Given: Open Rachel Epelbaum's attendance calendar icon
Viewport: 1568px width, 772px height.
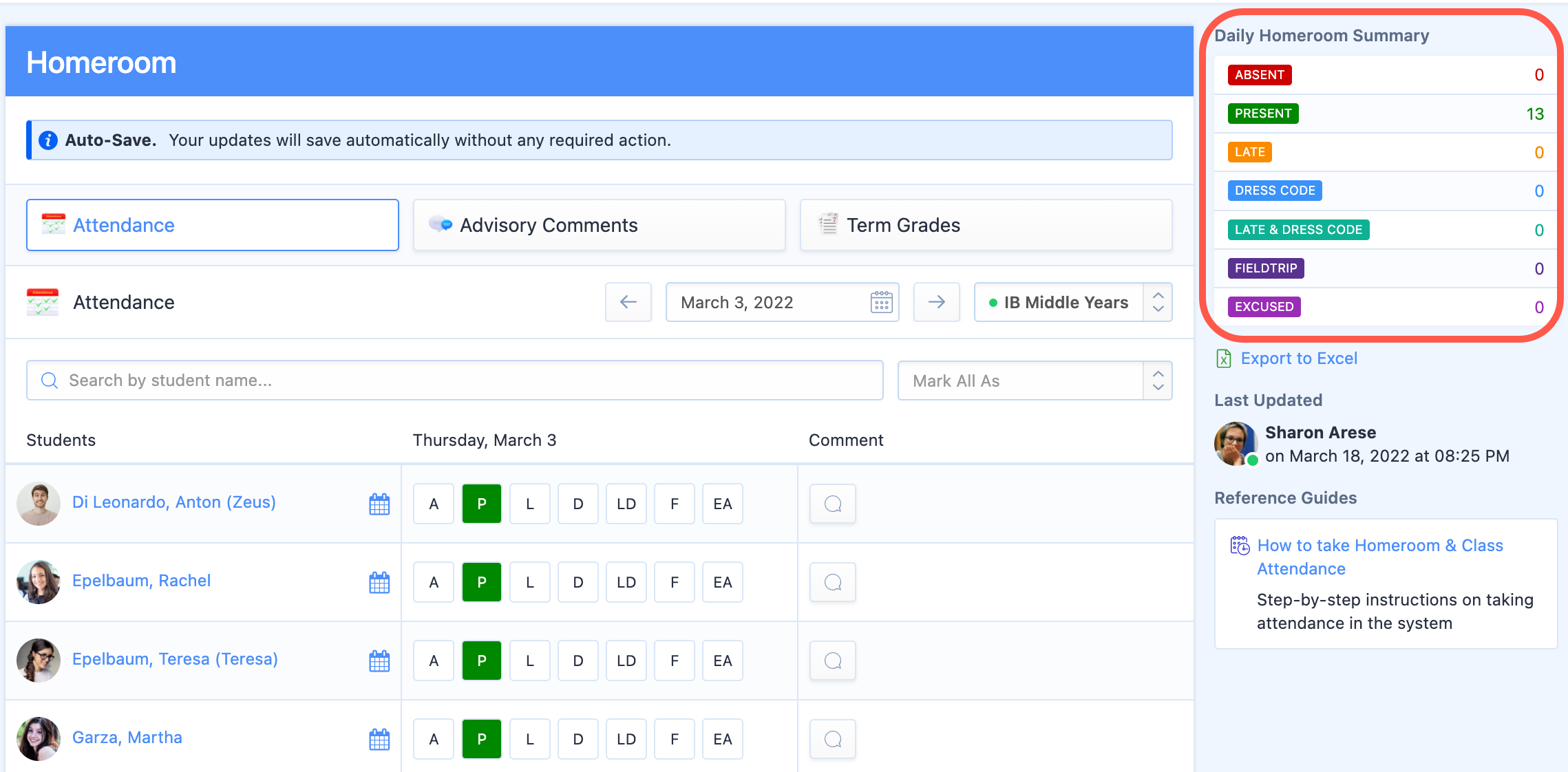Looking at the screenshot, I should pos(379,582).
